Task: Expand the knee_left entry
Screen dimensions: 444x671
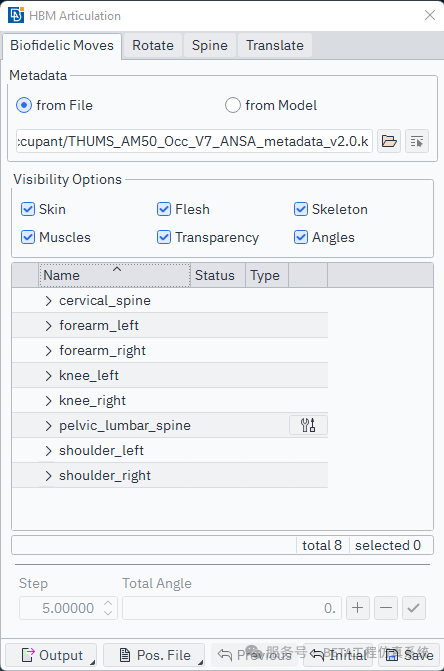Action: [x=48, y=376]
